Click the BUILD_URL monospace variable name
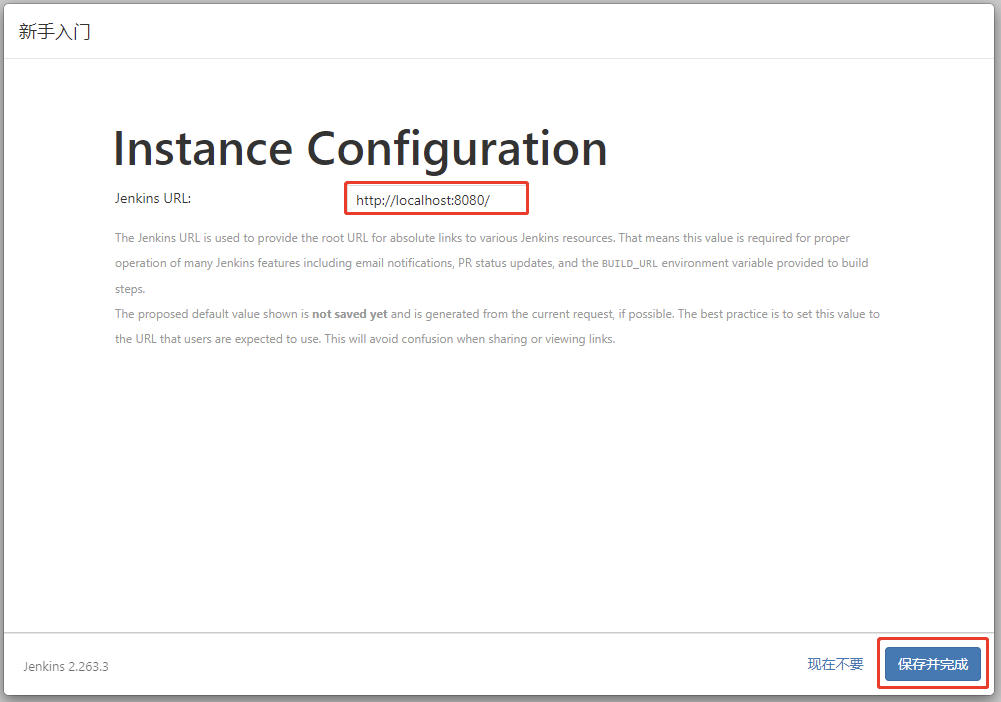The width and height of the screenshot is (1001, 702). [x=629, y=264]
